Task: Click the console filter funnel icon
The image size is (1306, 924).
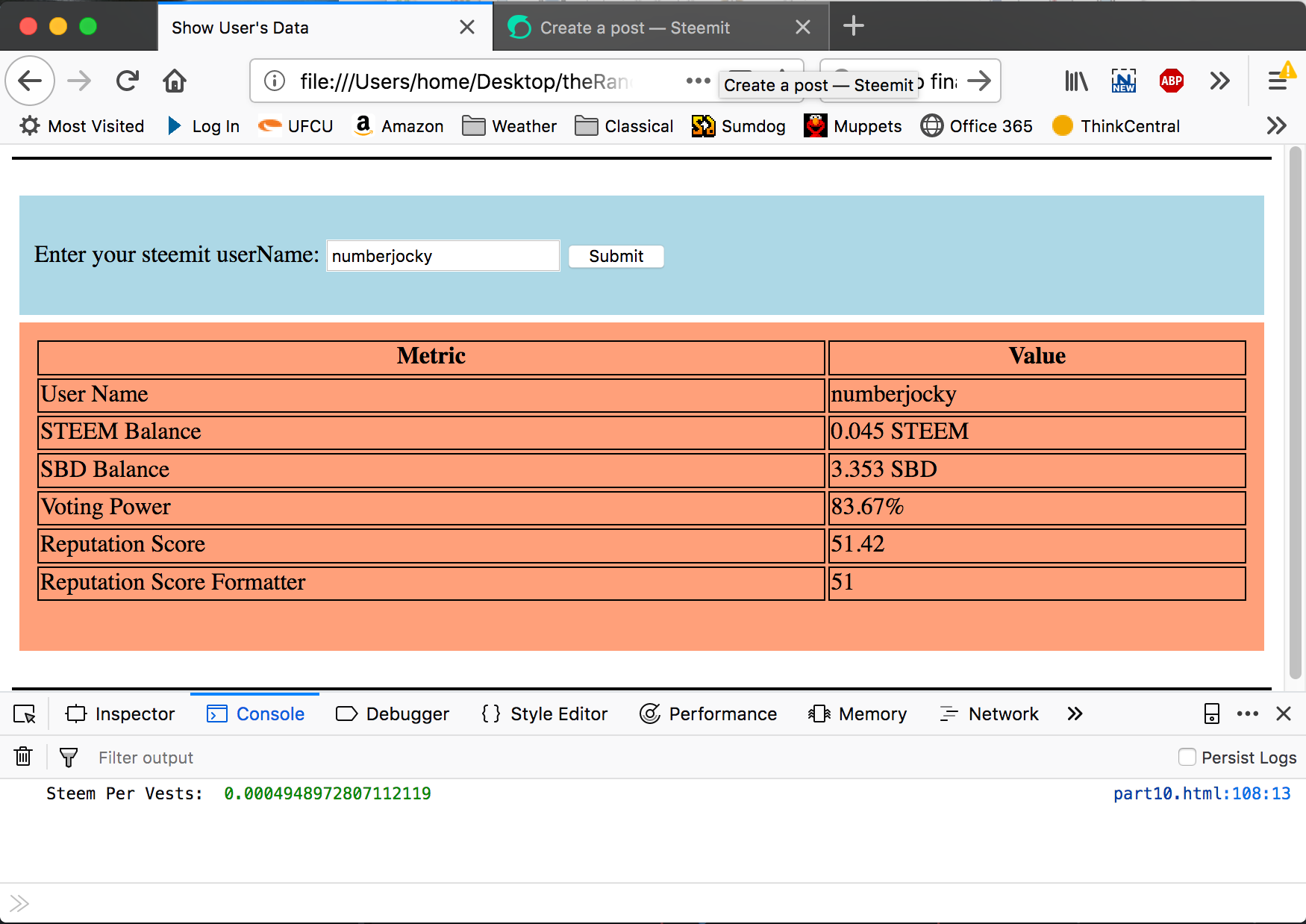Action: pyautogui.click(x=69, y=758)
